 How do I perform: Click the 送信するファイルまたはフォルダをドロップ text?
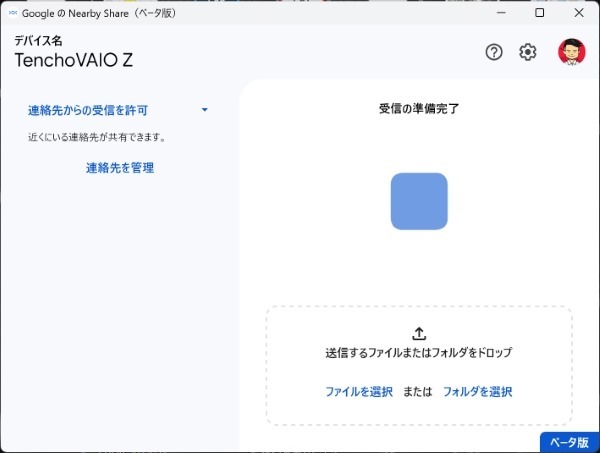tap(419, 352)
